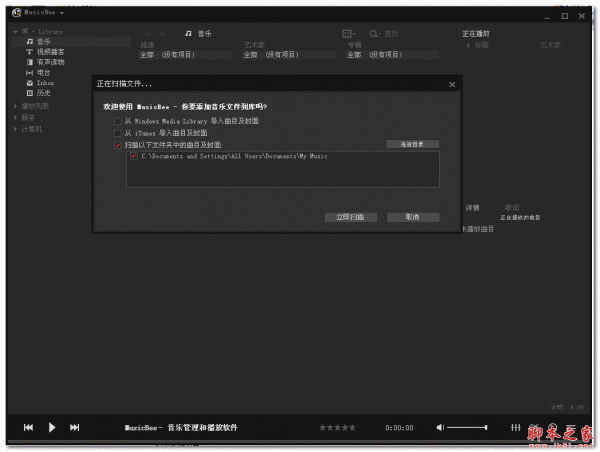Click 全部 under the 专辑 album filter
The image size is (600, 452).
point(354,55)
